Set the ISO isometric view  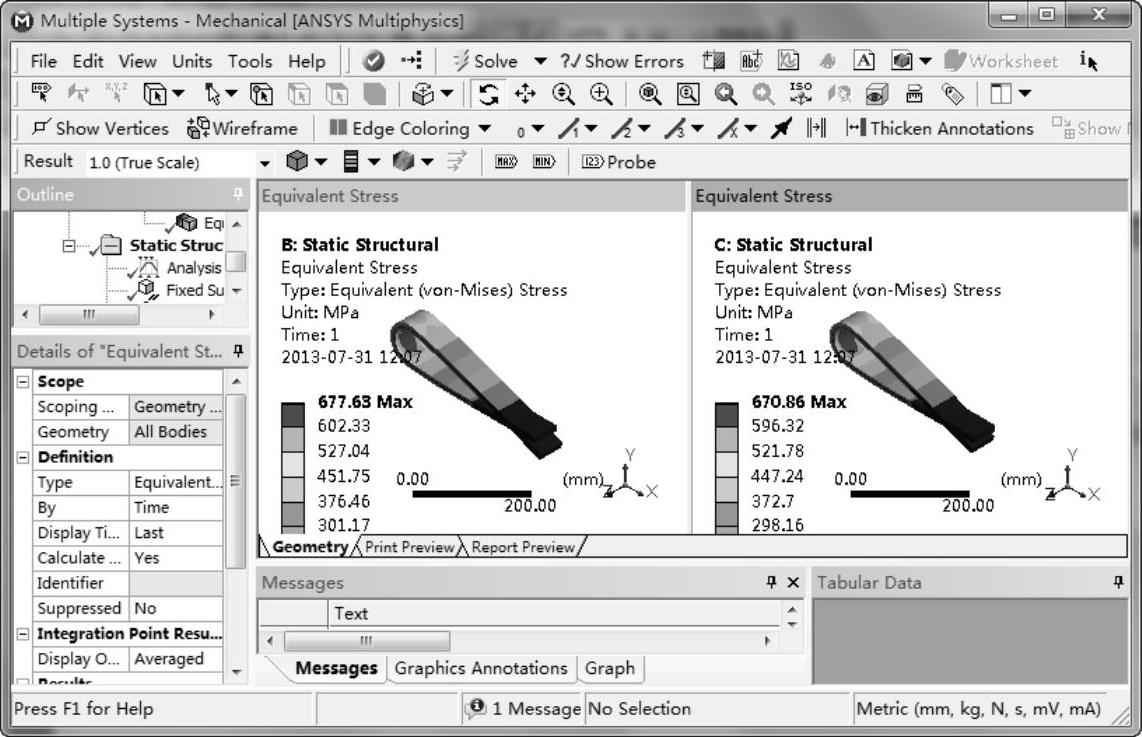pyautogui.click(x=800, y=93)
